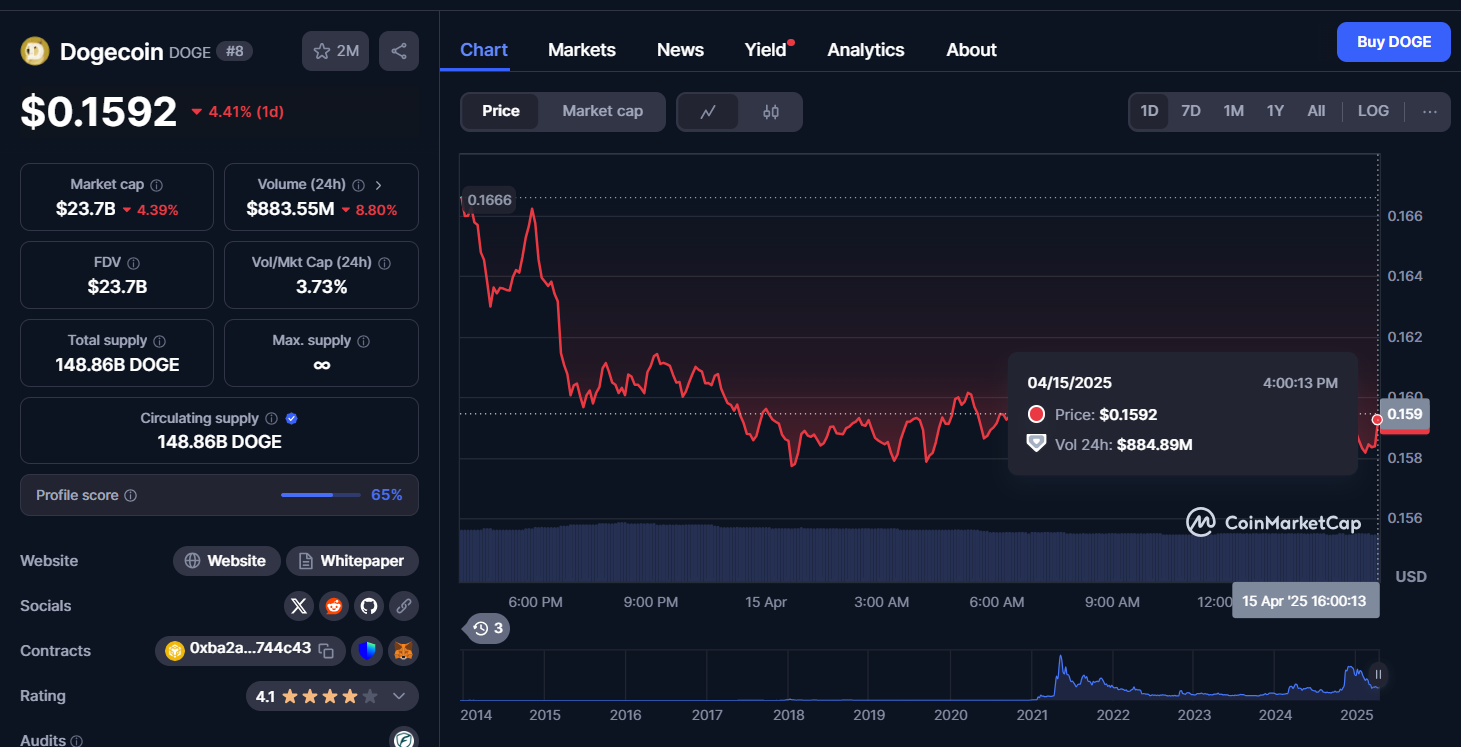Set chart range to 7D

1191,111
